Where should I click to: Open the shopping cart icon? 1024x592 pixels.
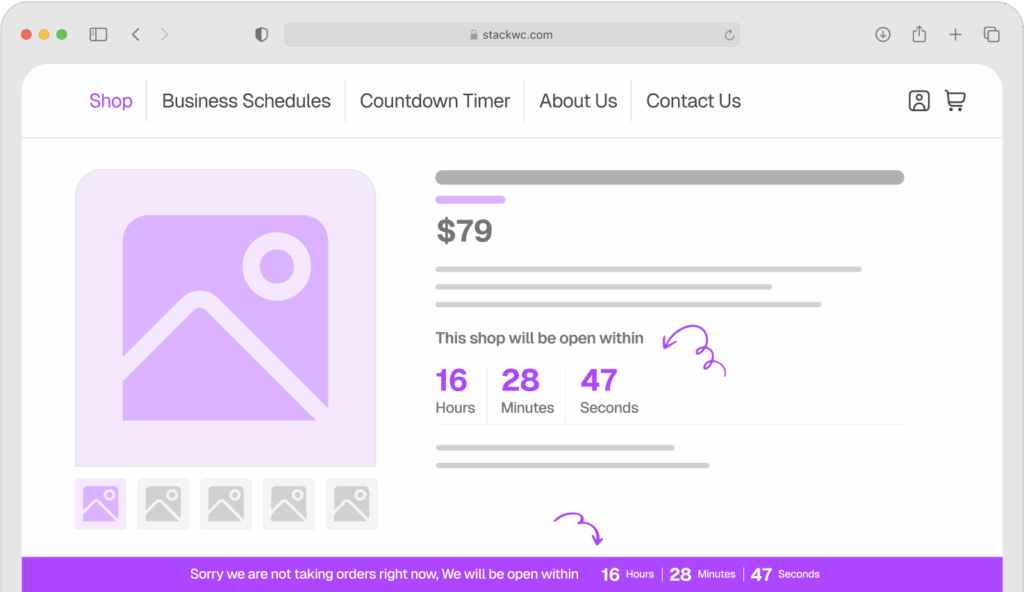tap(955, 100)
